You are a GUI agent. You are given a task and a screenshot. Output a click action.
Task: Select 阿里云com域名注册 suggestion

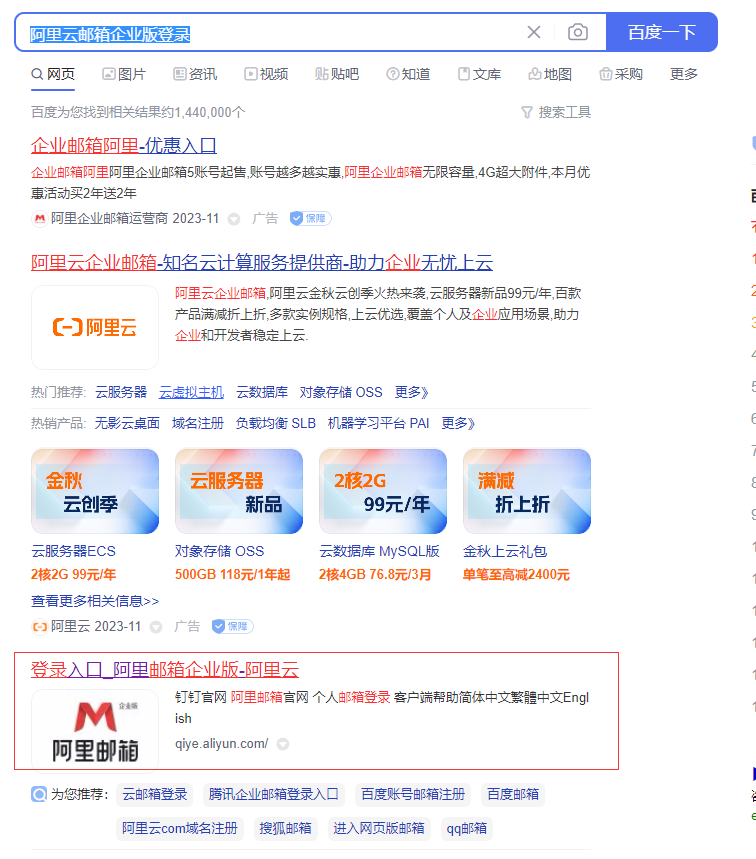(180, 828)
